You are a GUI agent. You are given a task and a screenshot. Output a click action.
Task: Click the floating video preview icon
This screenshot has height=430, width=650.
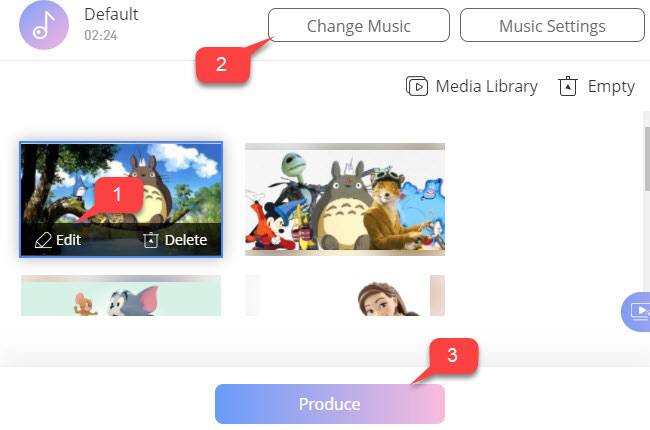coord(637,311)
